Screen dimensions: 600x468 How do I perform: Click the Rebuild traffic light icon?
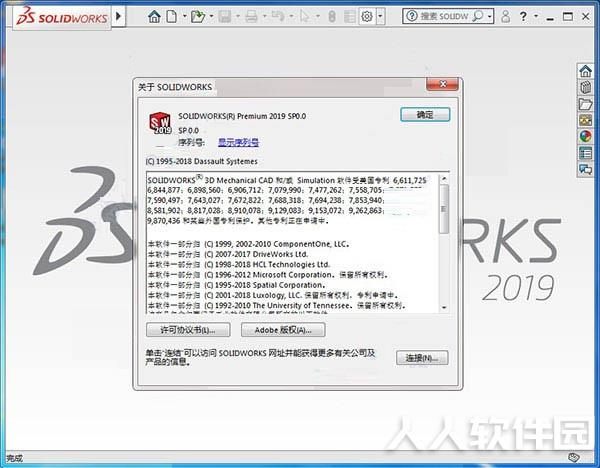pos(332,16)
